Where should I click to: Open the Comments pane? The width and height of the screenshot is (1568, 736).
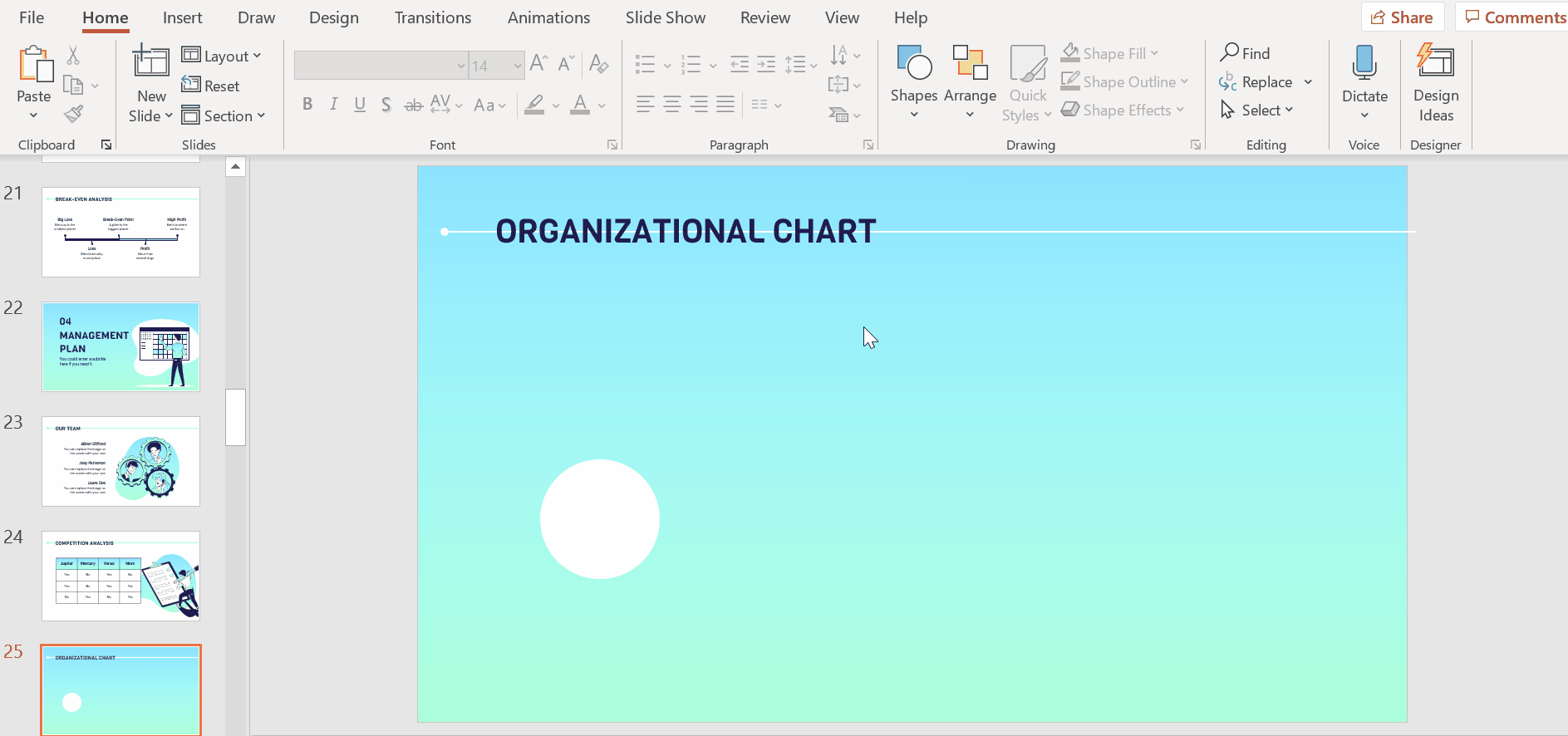coord(1515,17)
